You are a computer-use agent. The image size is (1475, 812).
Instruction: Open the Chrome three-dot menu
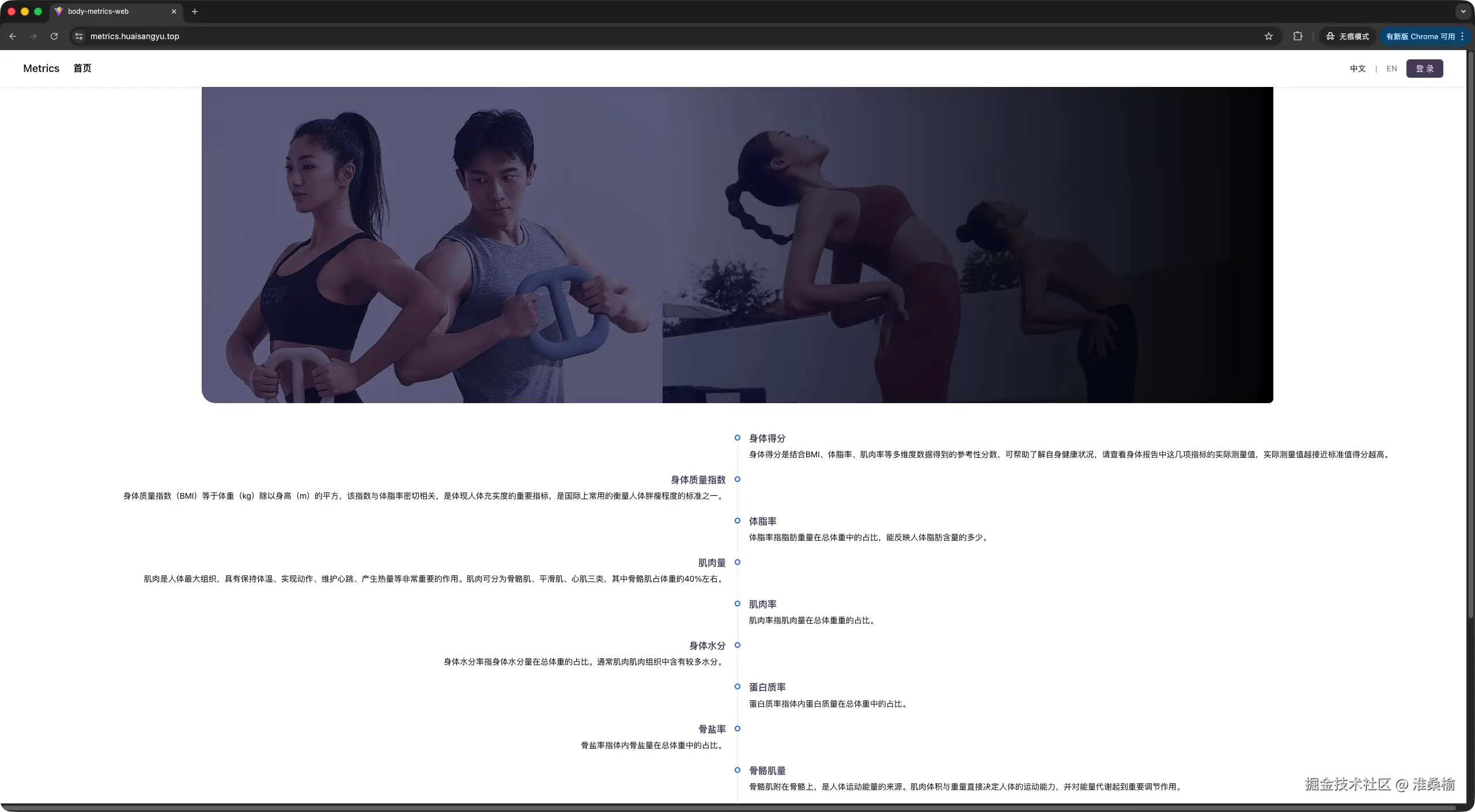coord(1462,36)
